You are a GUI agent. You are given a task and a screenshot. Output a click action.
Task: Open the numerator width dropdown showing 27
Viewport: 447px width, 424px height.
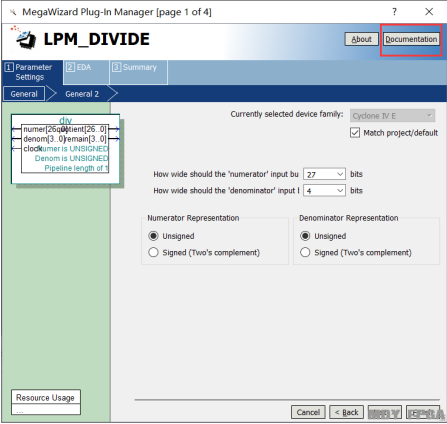coord(324,174)
